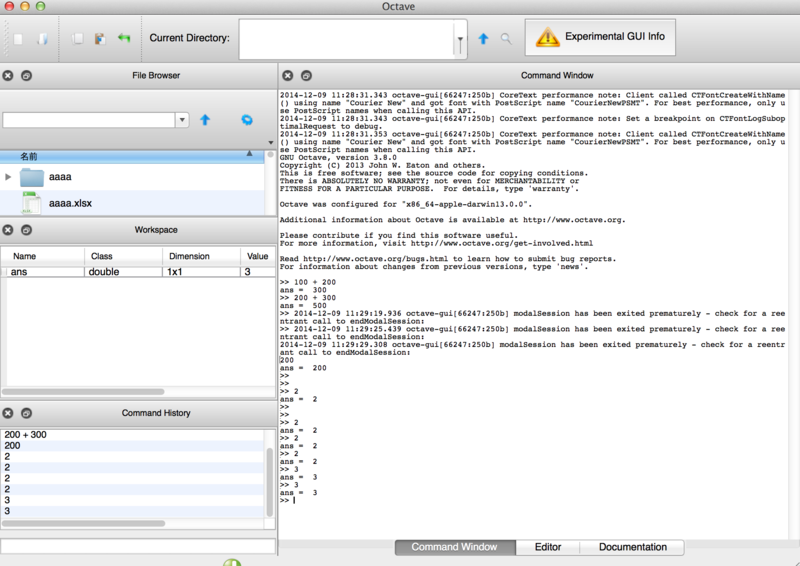Click the aaaa.xlsx spreadsheet file icon
Screen dimensions: 800x566
31,203
